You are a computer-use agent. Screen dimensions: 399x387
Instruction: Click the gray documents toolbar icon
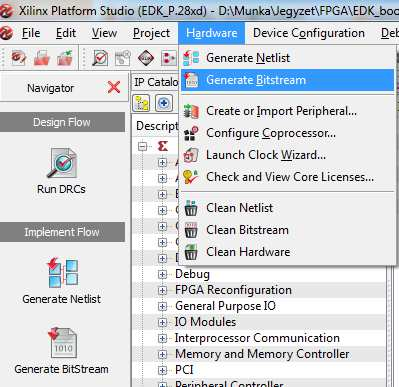click(x=123, y=58)
